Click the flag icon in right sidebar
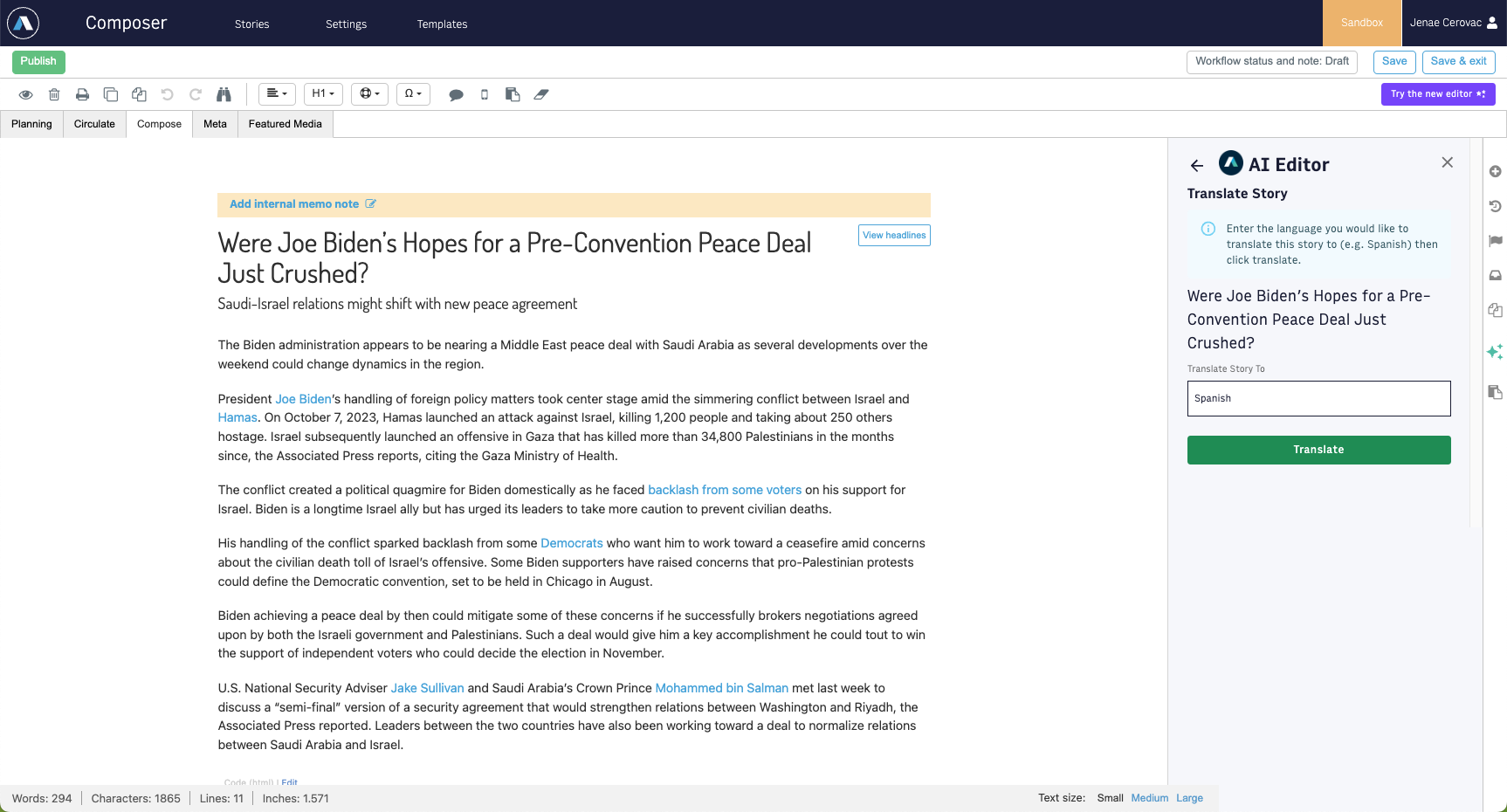 pyautogui.click(x=1495, y=240)
